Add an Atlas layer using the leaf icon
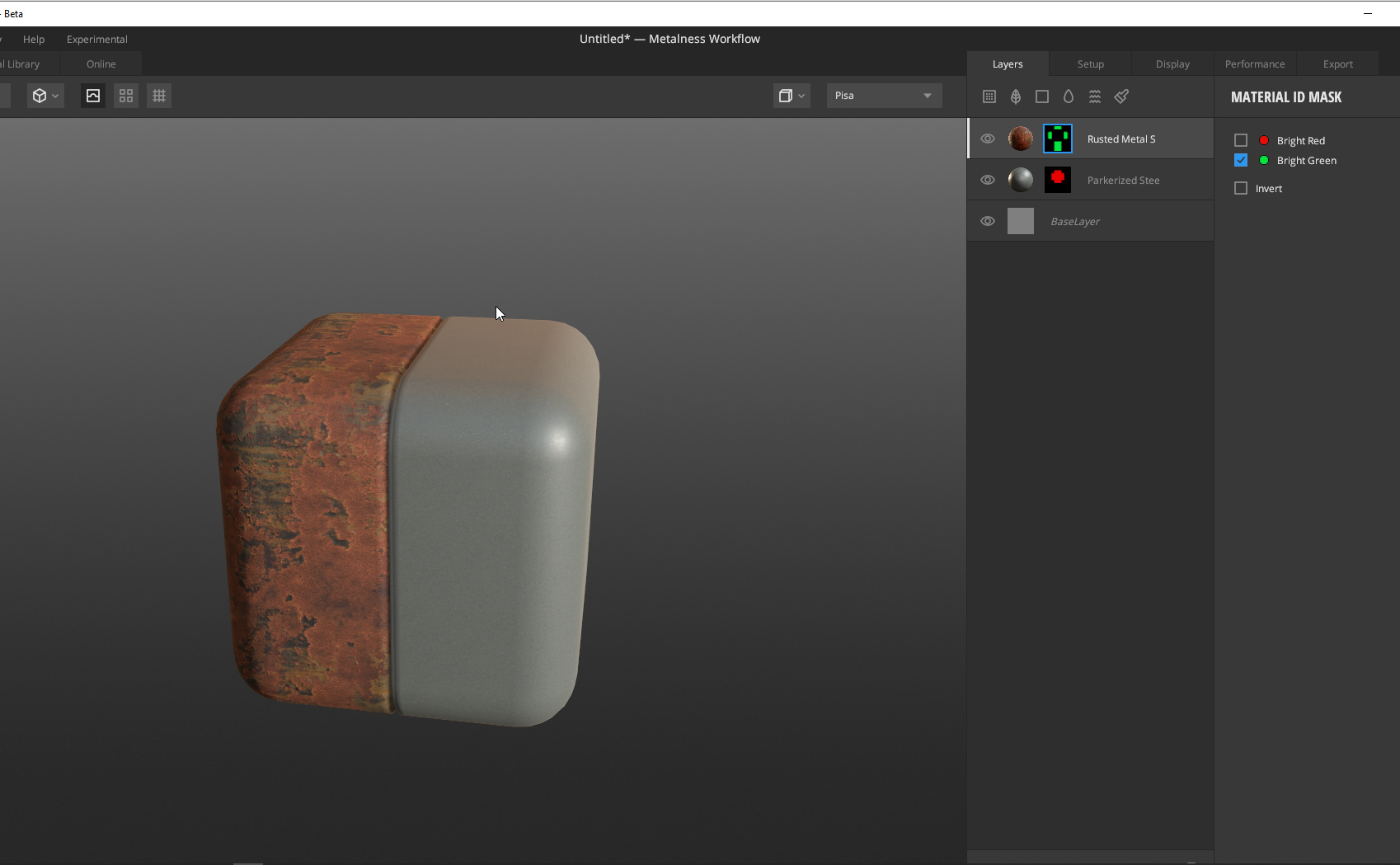 tap(1015, 96)
